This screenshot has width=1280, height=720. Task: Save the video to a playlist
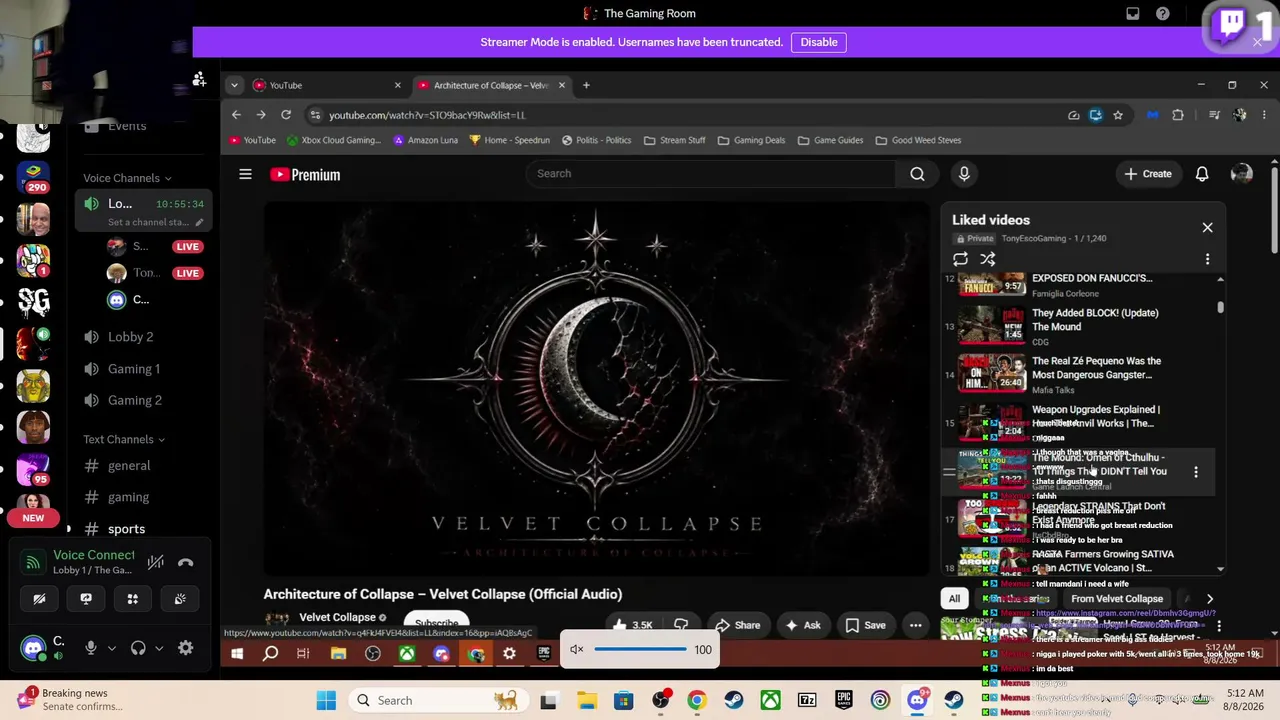[x=865, y=625]
